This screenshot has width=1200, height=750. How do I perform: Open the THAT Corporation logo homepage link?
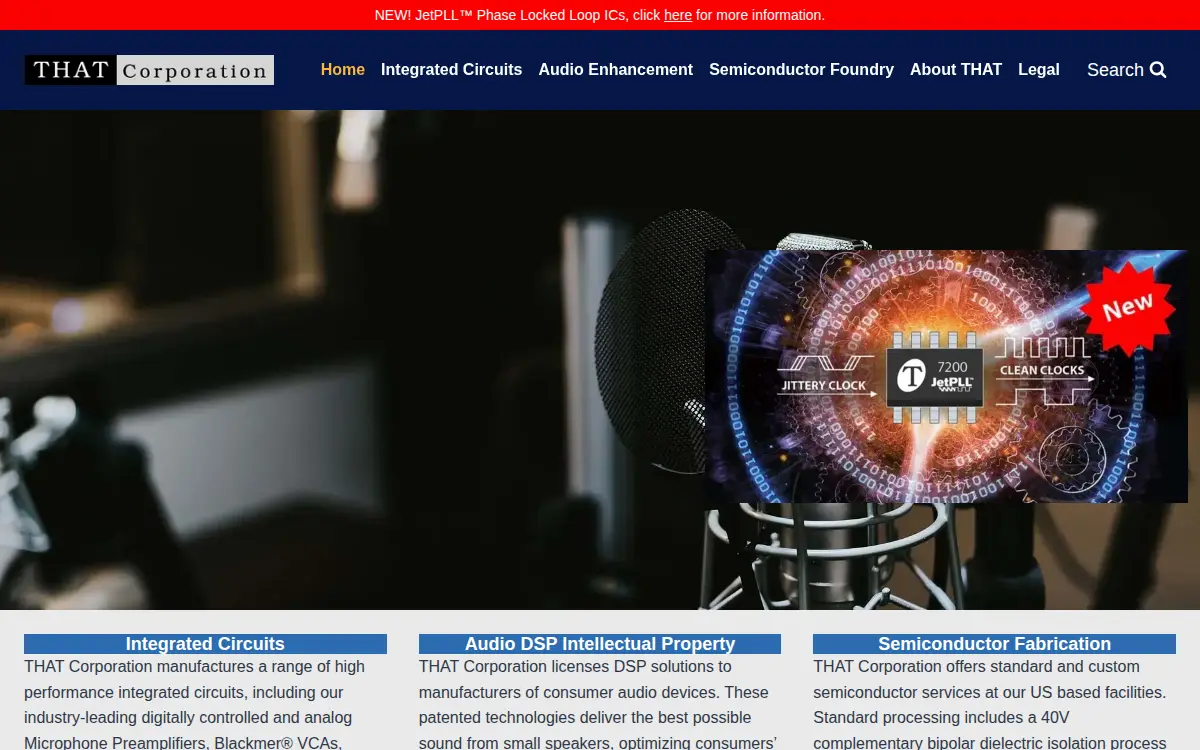149,70
